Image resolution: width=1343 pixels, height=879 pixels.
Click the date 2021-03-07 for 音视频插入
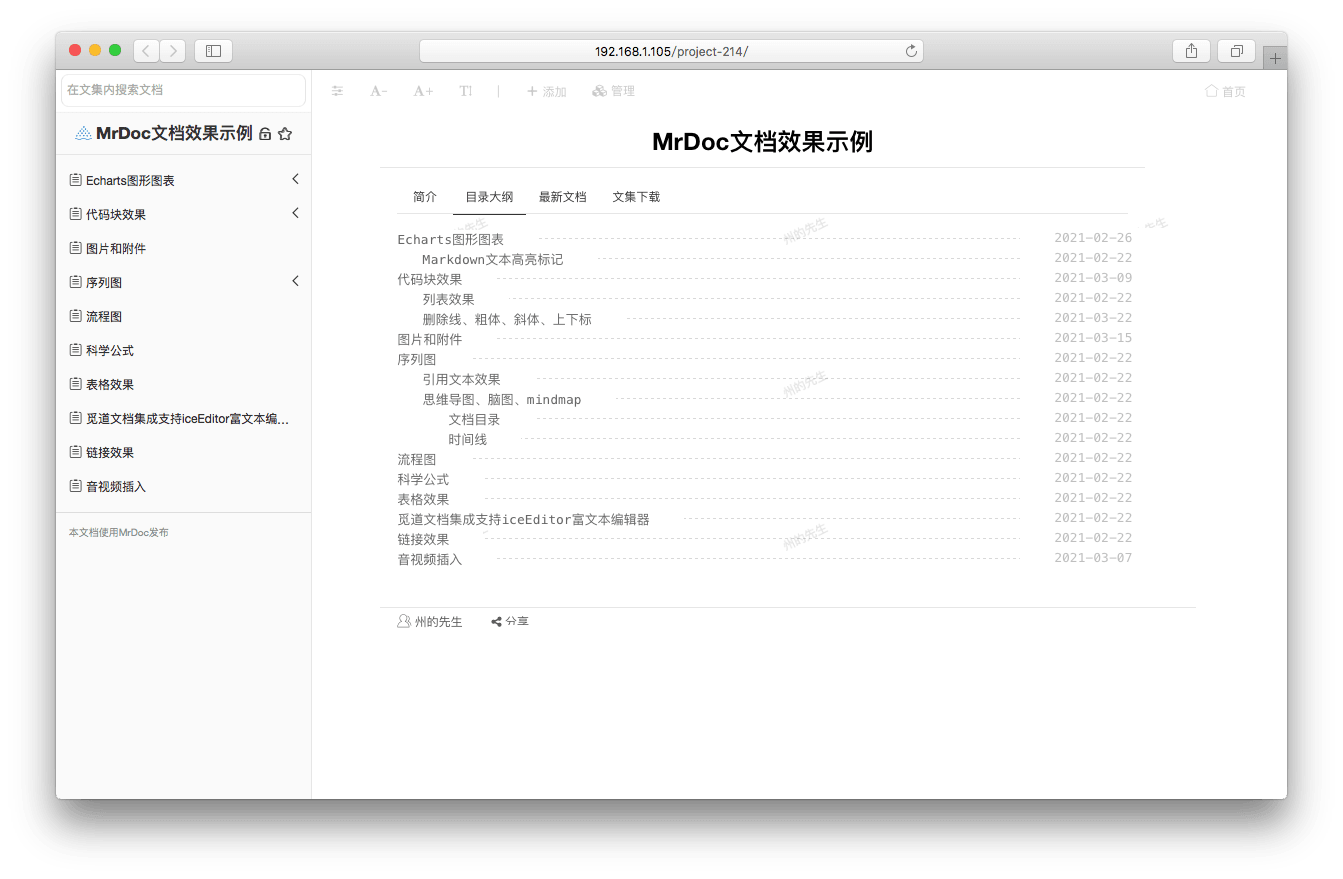click(x=1093, y=558)
